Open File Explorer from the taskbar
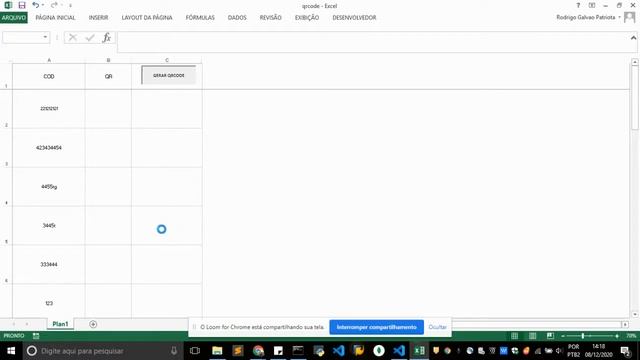Image resolution: width=640 pixels, height=360 pixels. pos(217,351)
